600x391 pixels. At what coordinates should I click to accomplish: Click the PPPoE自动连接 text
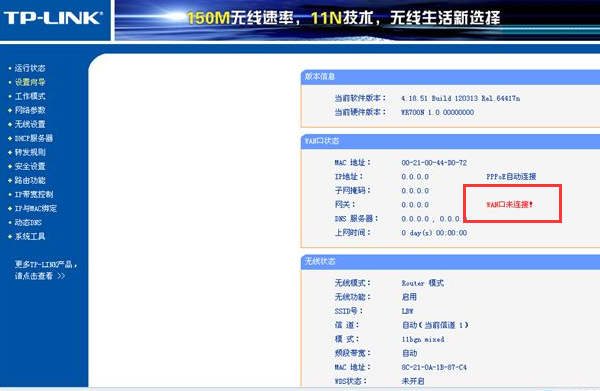point(511,176)
